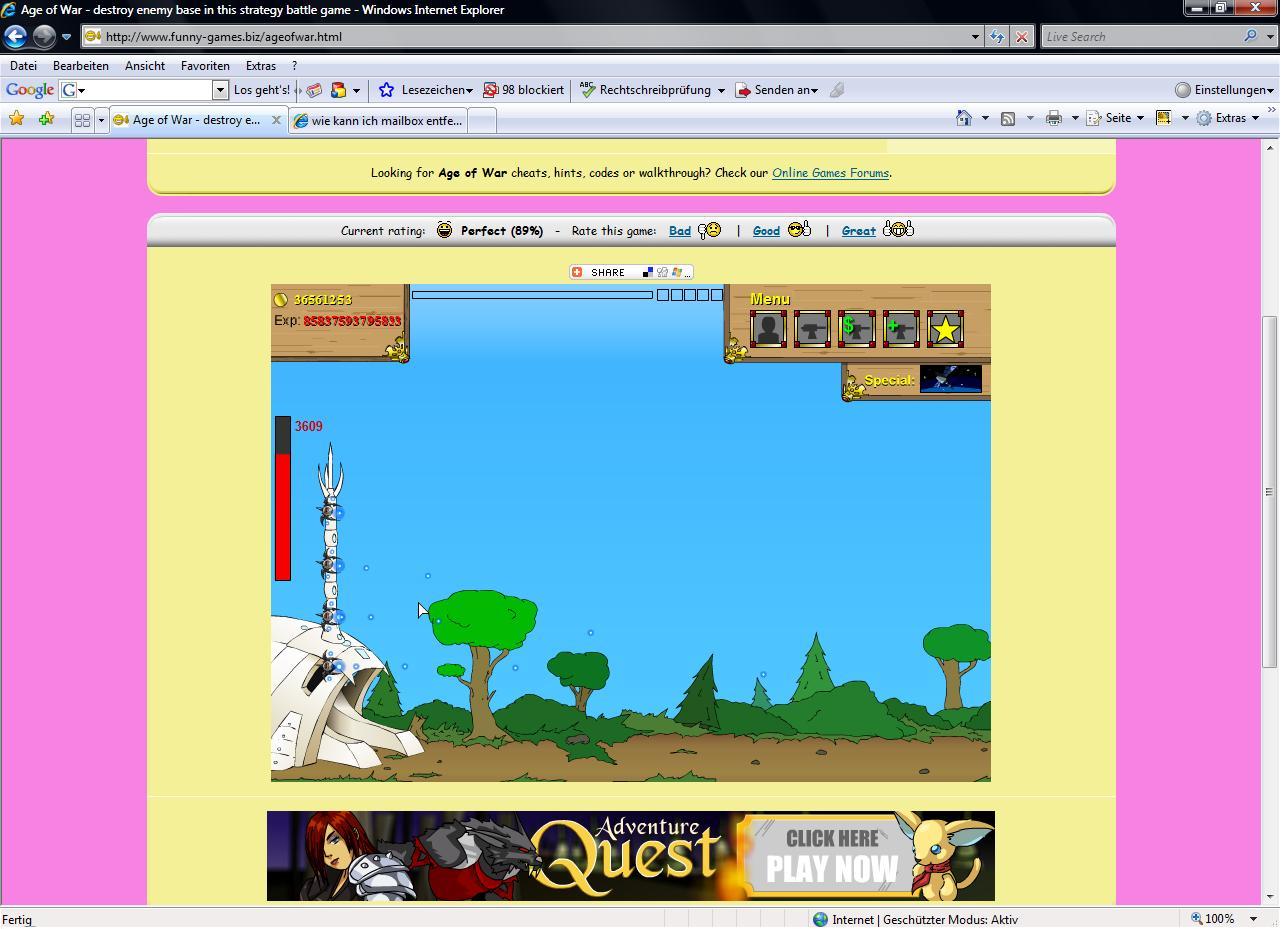Close the Age of War tab
1283x929 pixels.
pos(277,120)
